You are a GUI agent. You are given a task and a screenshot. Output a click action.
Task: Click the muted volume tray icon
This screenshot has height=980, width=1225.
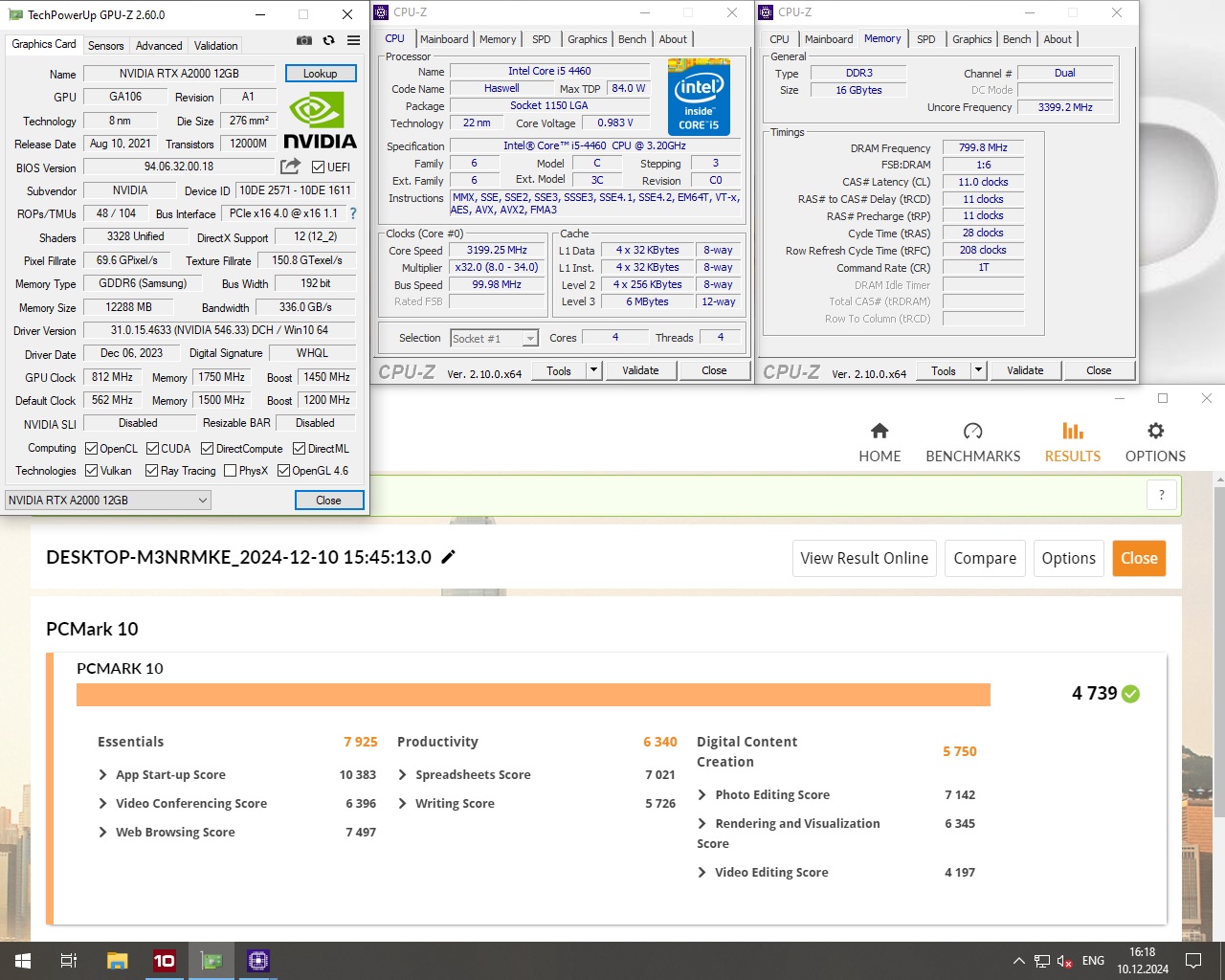pyautogui.click(x=1064, y=961)
